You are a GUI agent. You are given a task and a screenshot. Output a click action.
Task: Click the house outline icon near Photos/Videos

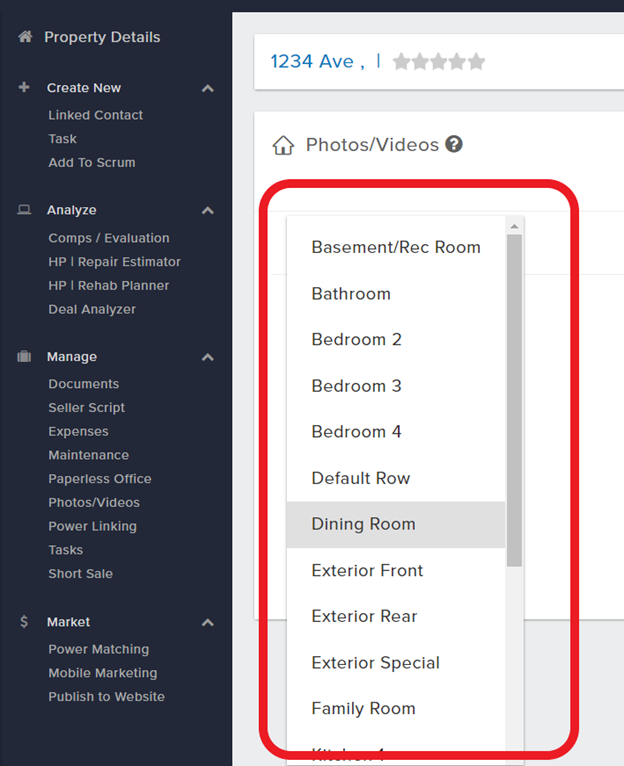click(x=283, y=145)
